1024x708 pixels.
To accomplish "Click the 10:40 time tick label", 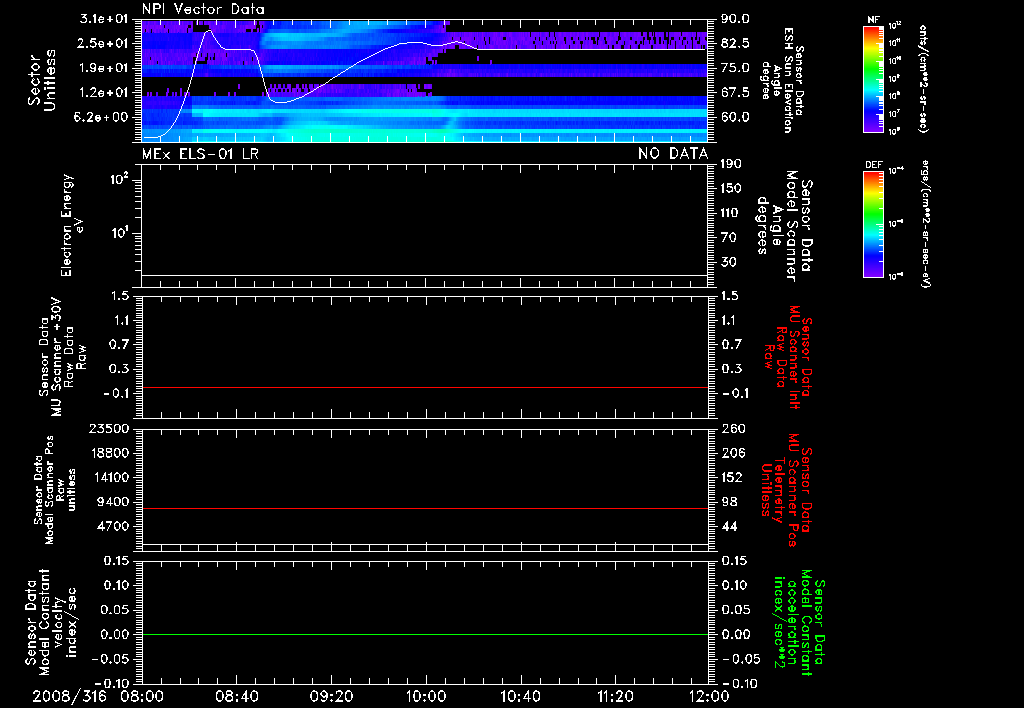I will click(520, 696).
